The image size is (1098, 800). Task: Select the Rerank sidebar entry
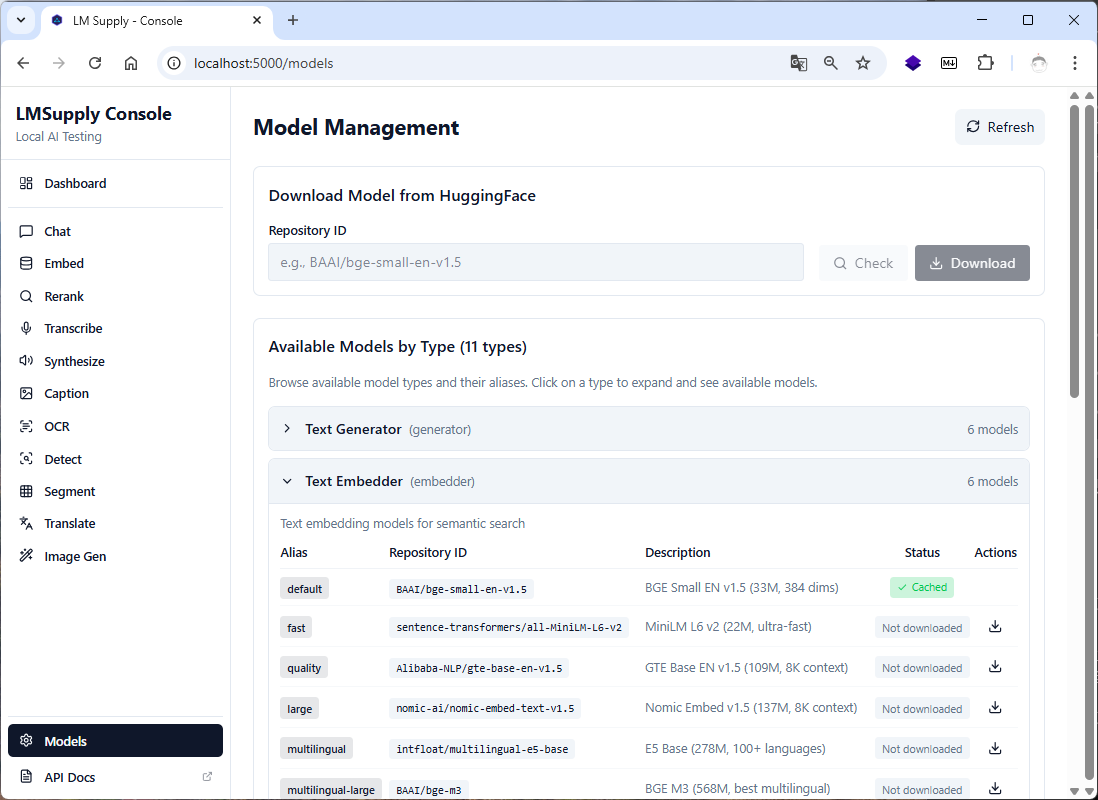tap(116, 296)
